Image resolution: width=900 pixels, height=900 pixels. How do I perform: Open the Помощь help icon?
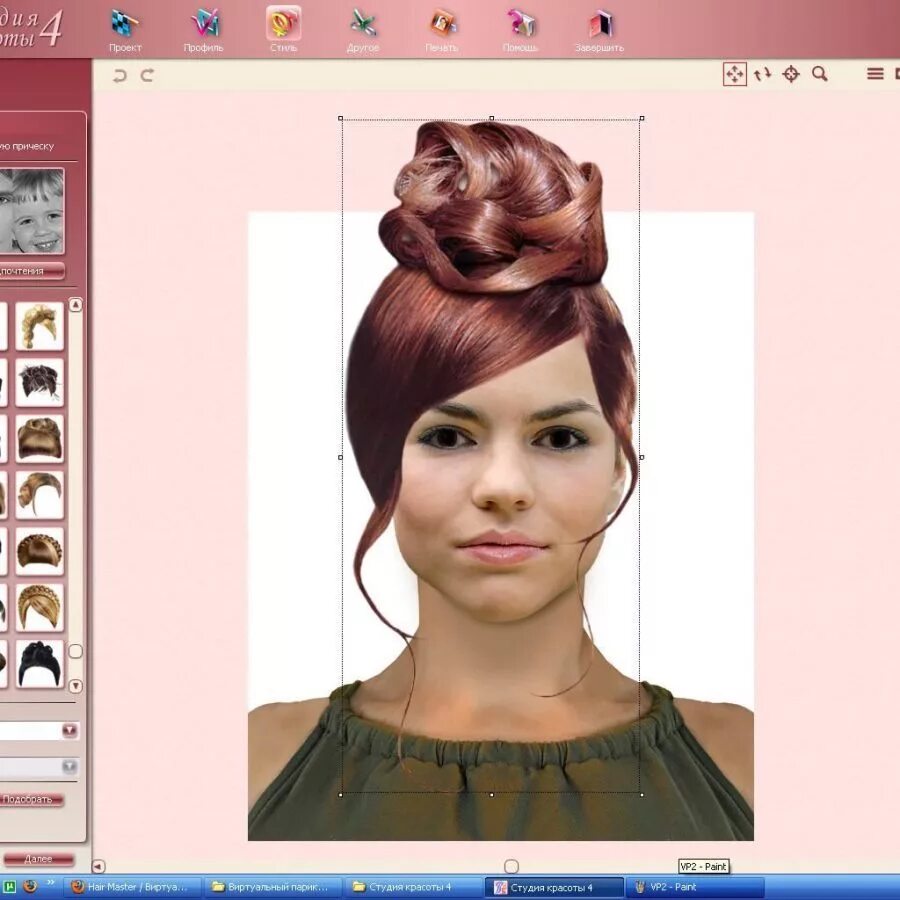[x=520, y=24]
